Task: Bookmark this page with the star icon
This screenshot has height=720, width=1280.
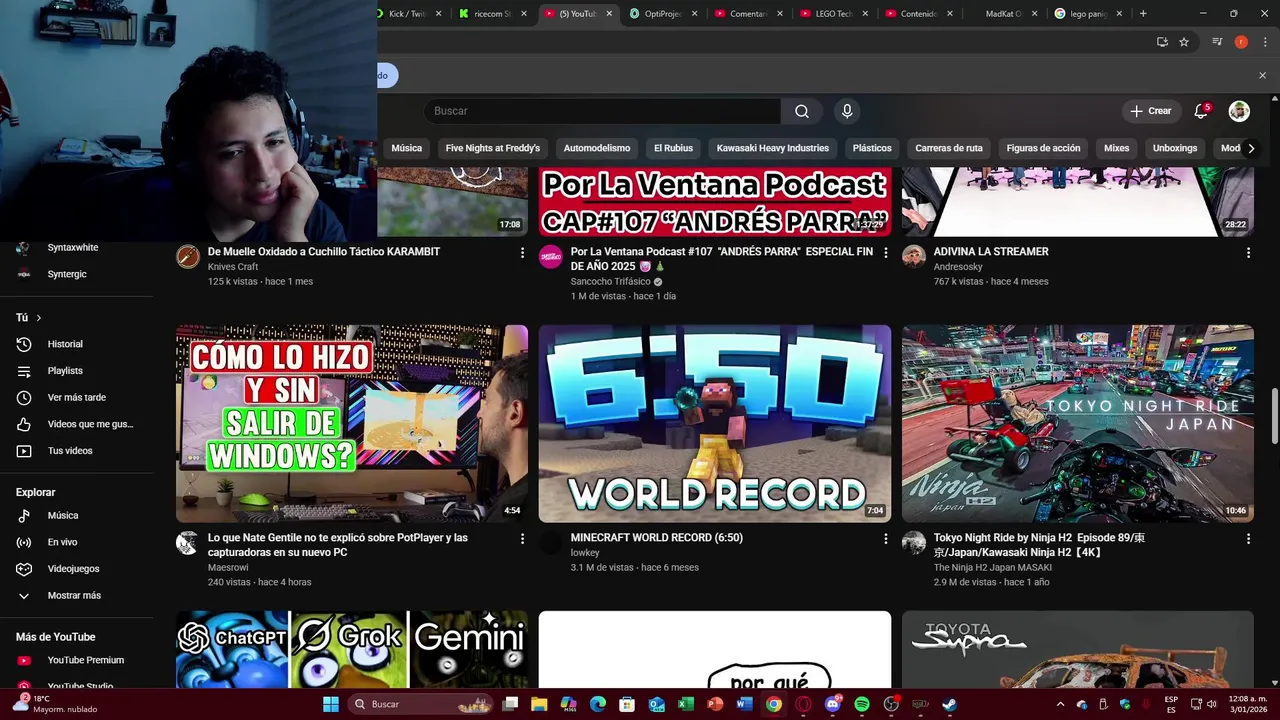Action: click(x=1184, y=42)
